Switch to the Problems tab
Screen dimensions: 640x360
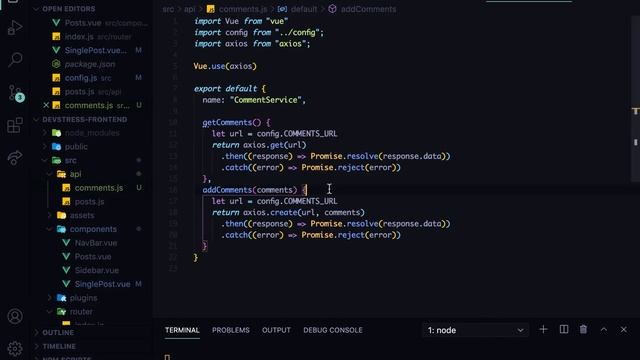click(x=231, y=330)
